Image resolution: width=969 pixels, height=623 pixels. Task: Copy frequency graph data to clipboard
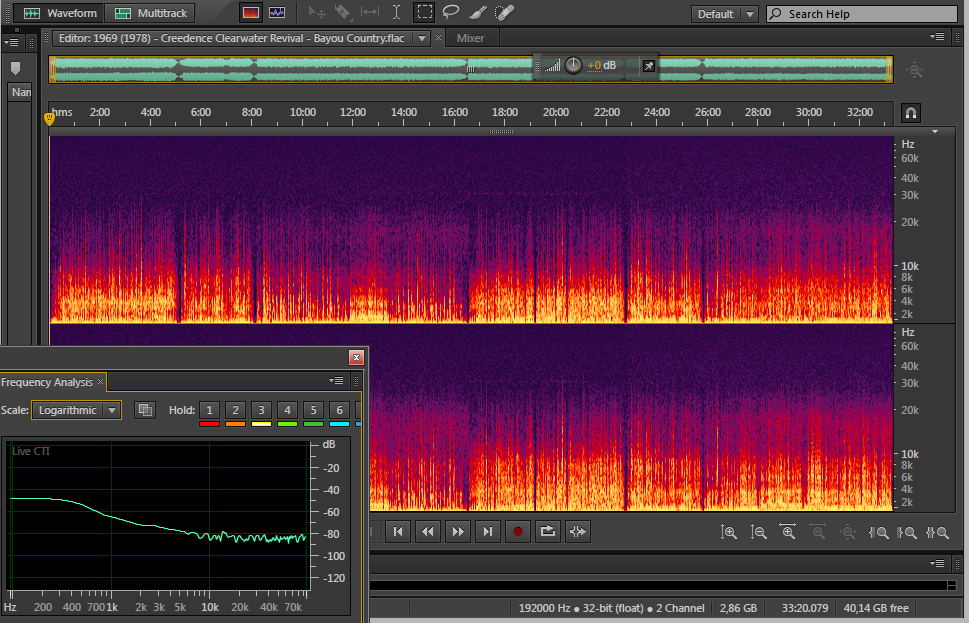click(145, 410)
